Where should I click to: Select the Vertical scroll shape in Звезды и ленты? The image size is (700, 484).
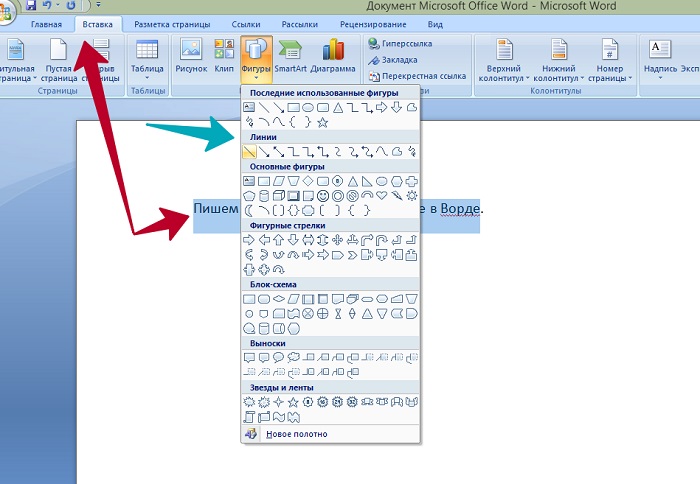pyautogui.click(x=249, y=417)
